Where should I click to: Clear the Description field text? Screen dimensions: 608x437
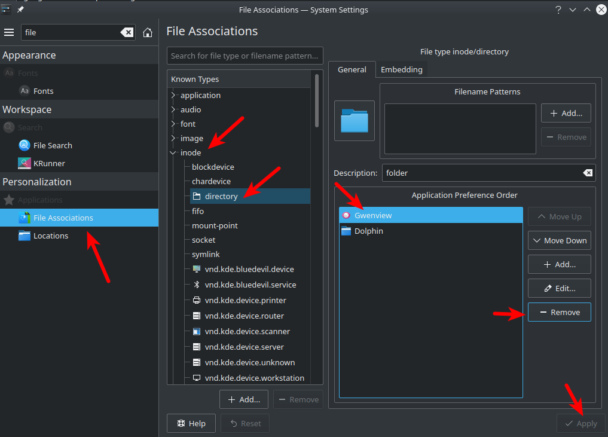tap(588, 173)
